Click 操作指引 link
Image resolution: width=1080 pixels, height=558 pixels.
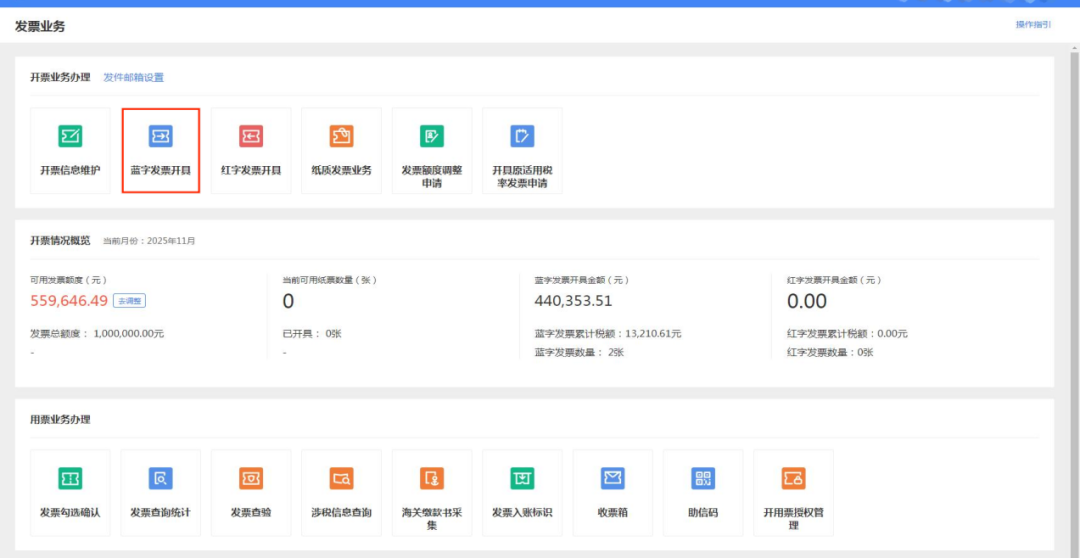point(1033,24)
